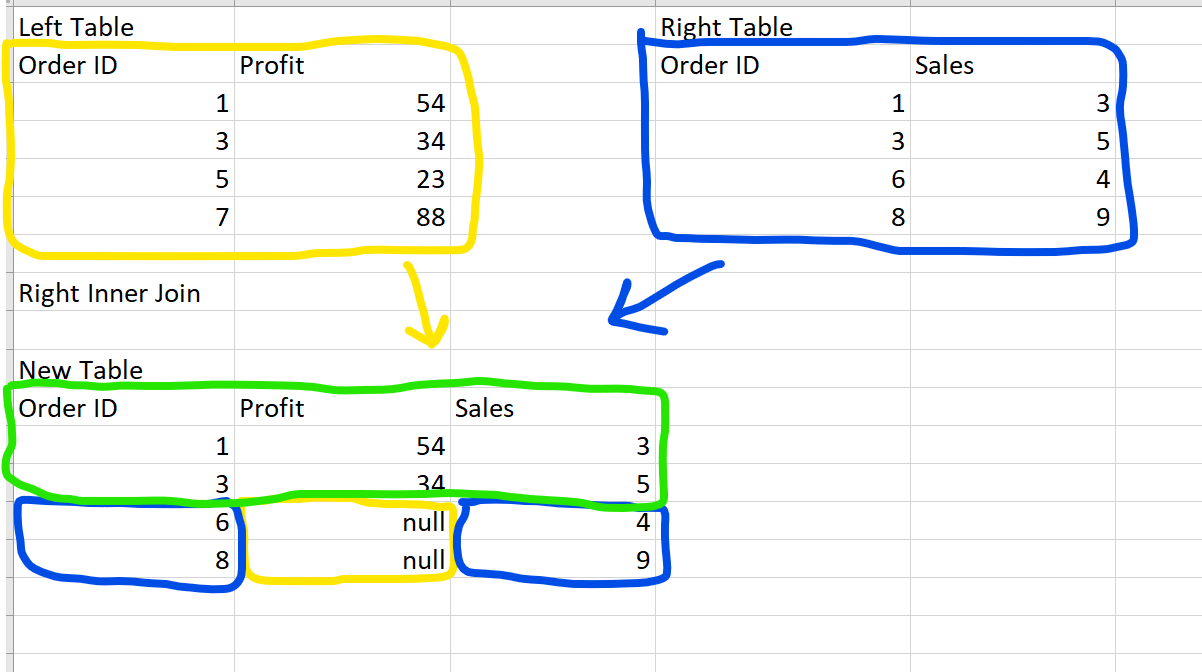Click the Order ID header in Right Table

[x=710, y=66]
